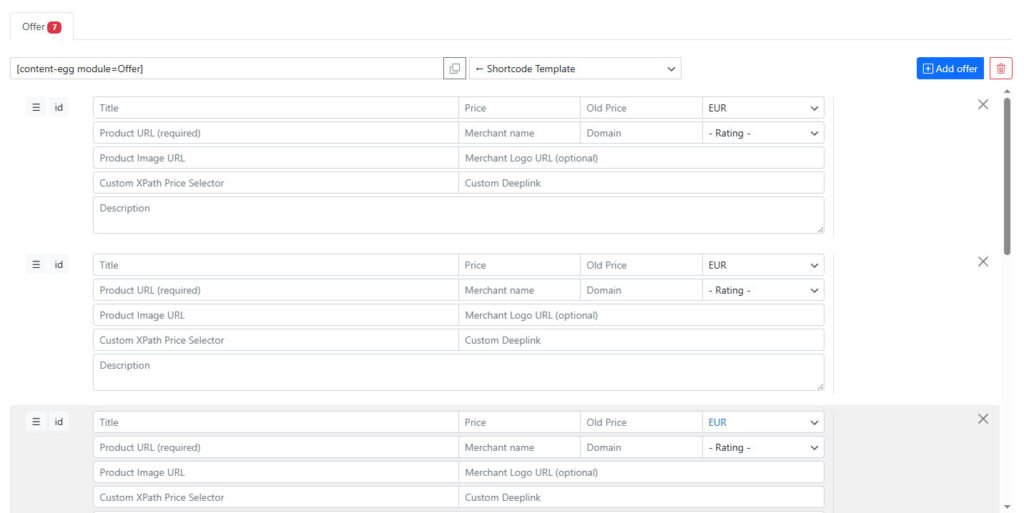Click the second offer's drag handle icon

tap(37, 265)
